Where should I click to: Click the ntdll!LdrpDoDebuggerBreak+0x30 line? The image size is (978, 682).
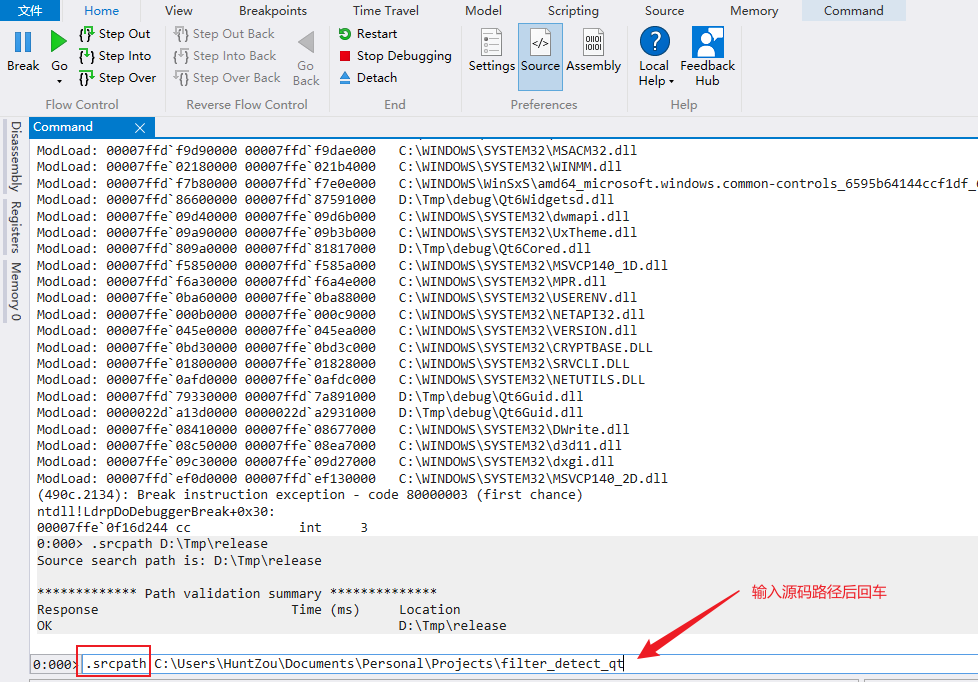tap(156, 512)
